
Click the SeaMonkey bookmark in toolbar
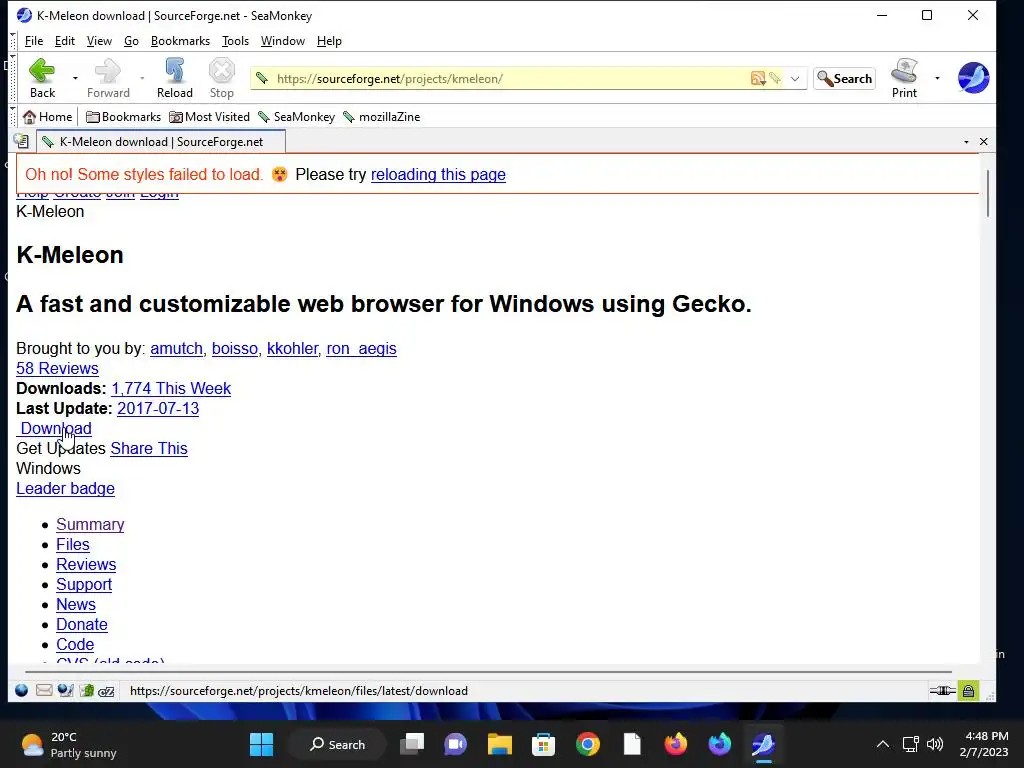click(x=296, y=117)
